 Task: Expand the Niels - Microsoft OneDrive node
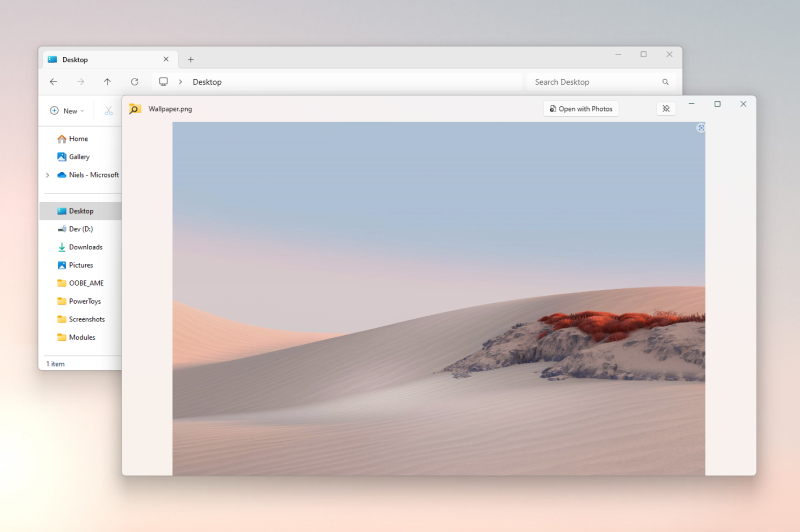pyautogui.click(x=47, y=175)
